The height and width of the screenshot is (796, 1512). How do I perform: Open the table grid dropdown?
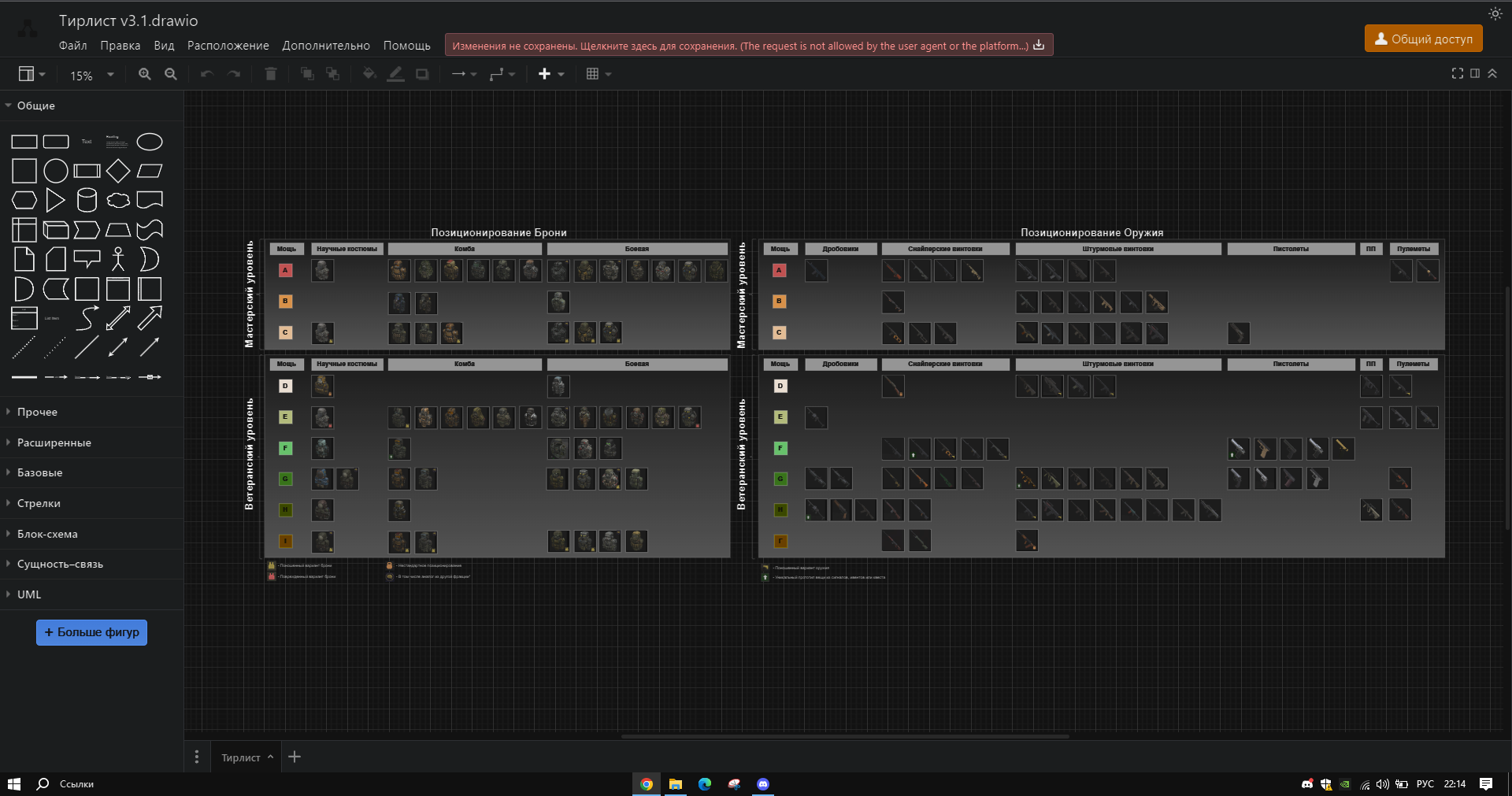(598, 74)
